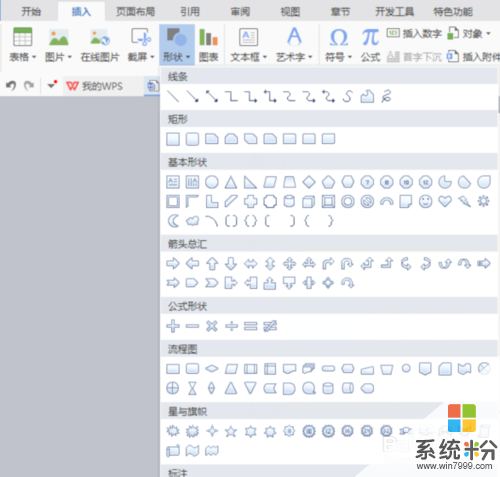Select the cube basic shape
Image resolution: width=500 pixels, height=477 pixels.
coord(308,201)
